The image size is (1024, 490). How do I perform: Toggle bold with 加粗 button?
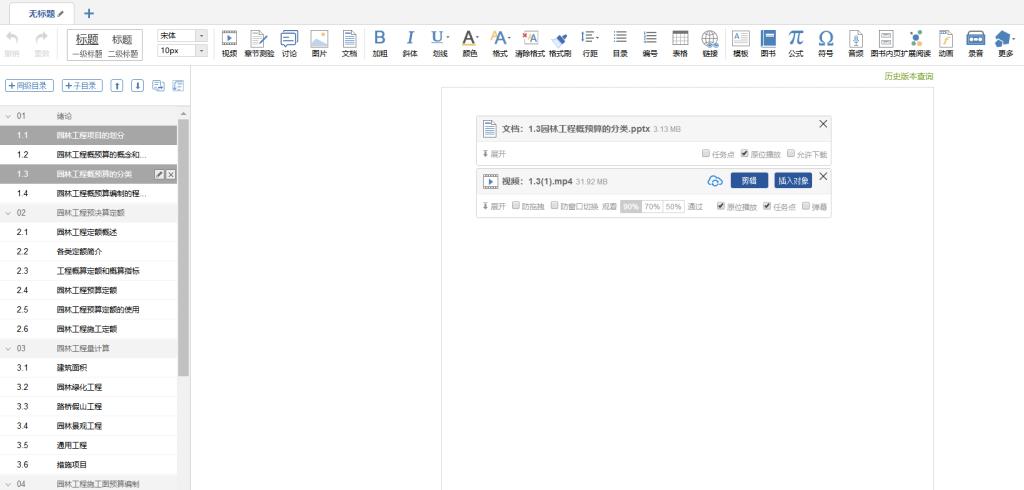380,42
